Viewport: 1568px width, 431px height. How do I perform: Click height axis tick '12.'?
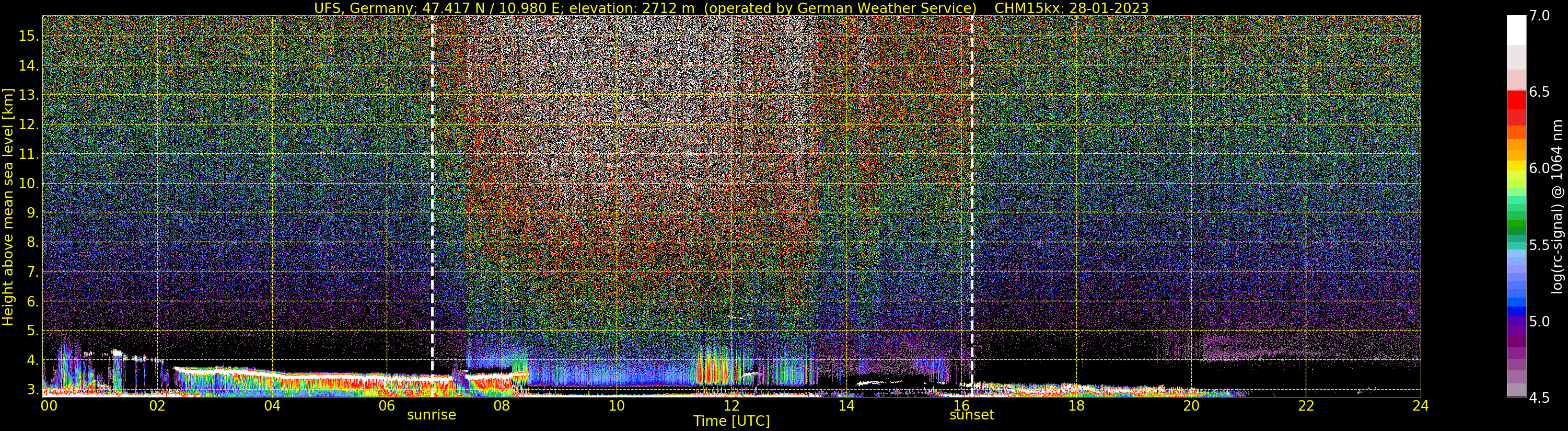tap(28, 125)
